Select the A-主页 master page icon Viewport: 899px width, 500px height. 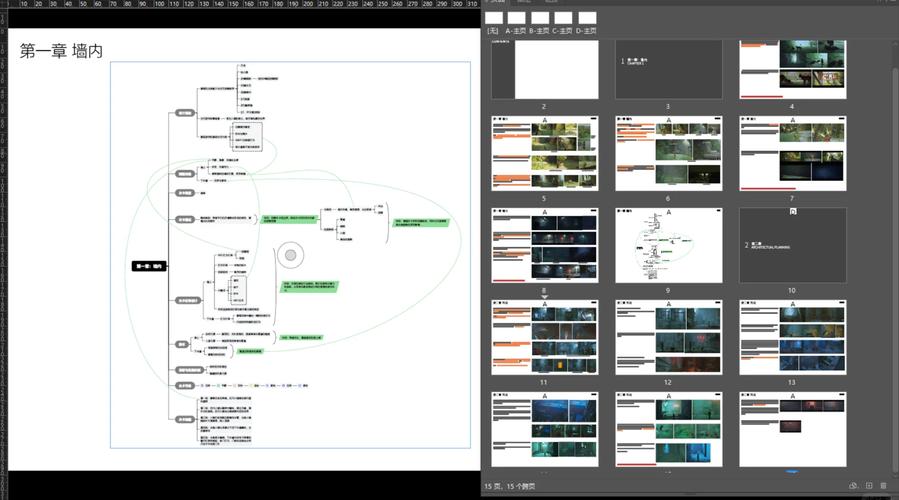pos(517,18)
